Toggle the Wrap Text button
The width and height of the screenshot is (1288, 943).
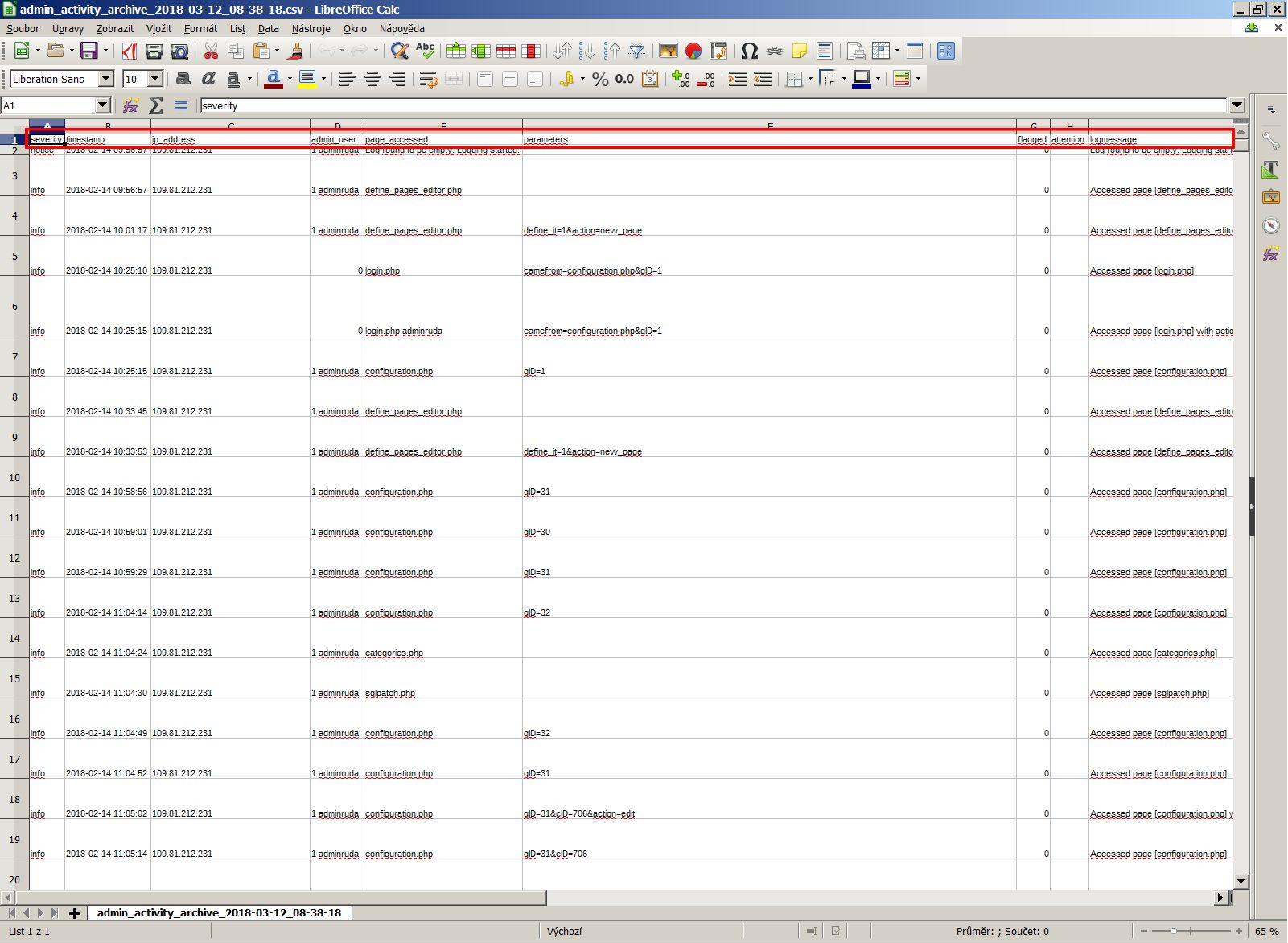(x=428, y=79)
